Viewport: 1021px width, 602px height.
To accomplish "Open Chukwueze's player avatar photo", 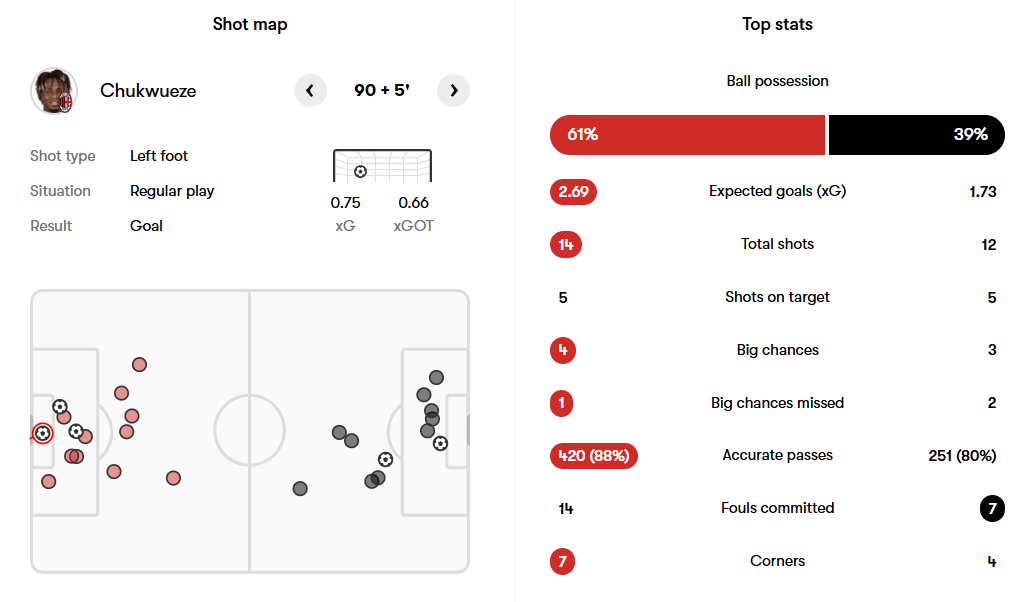I will 54,91.
